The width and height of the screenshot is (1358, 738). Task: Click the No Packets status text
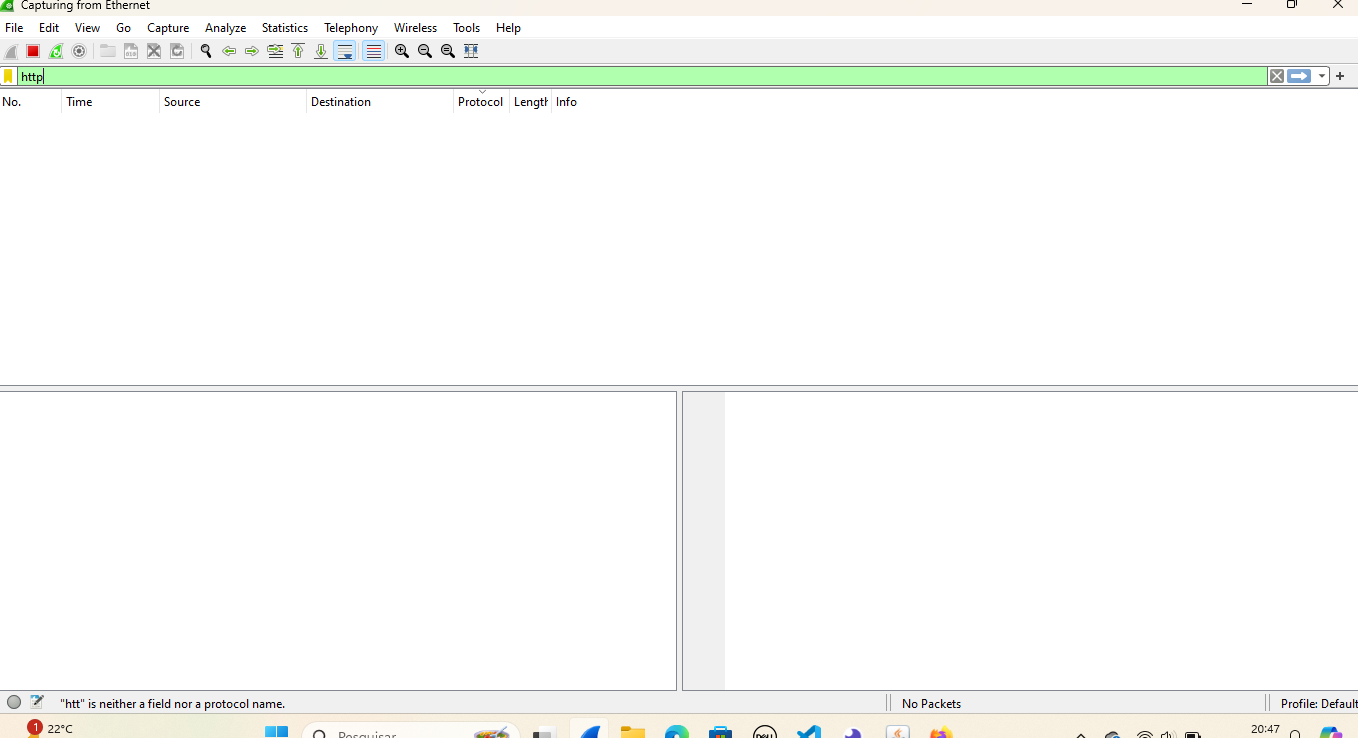931,704
